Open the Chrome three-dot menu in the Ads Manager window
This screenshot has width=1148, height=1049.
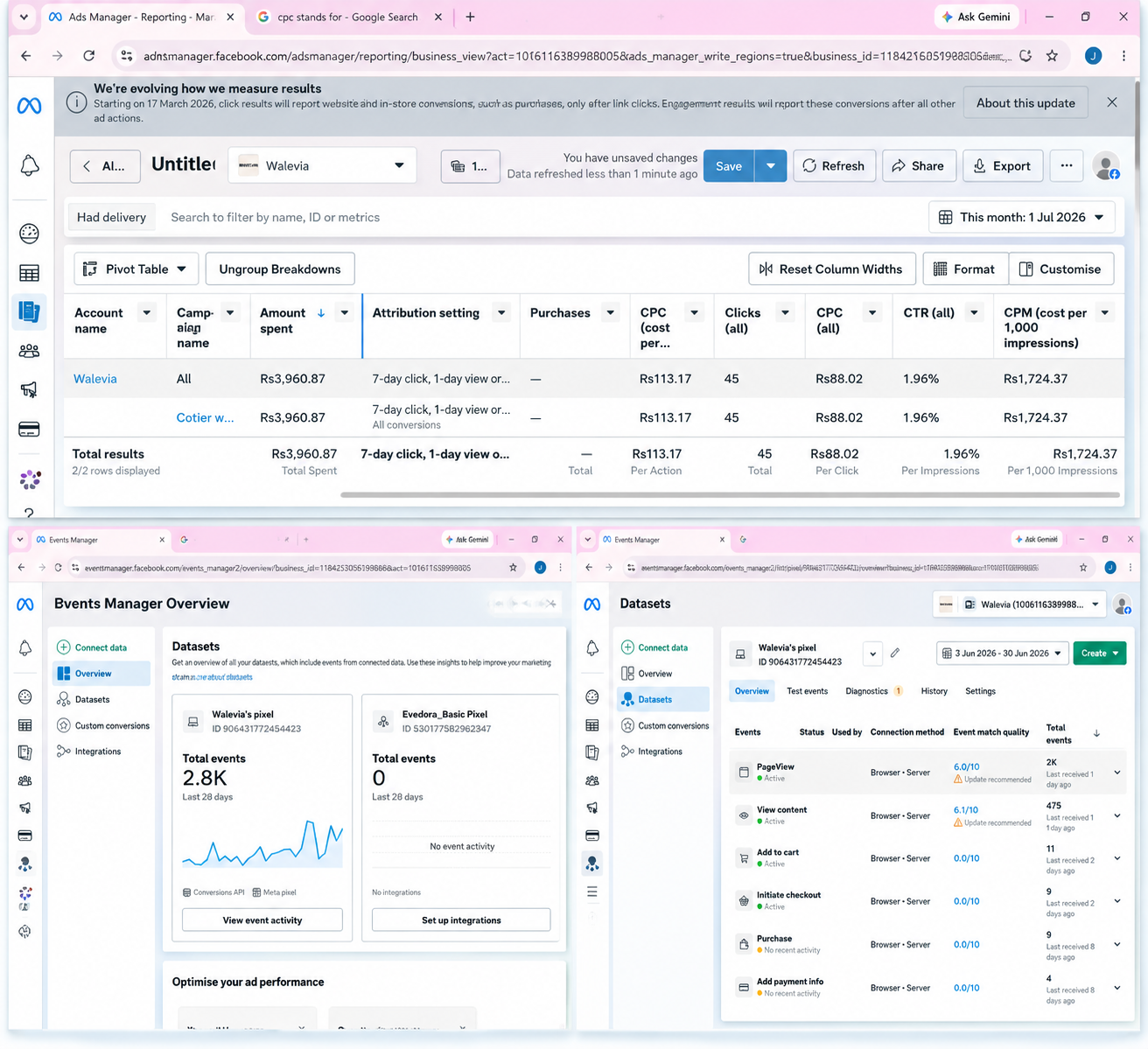(x=1123, y=56)
